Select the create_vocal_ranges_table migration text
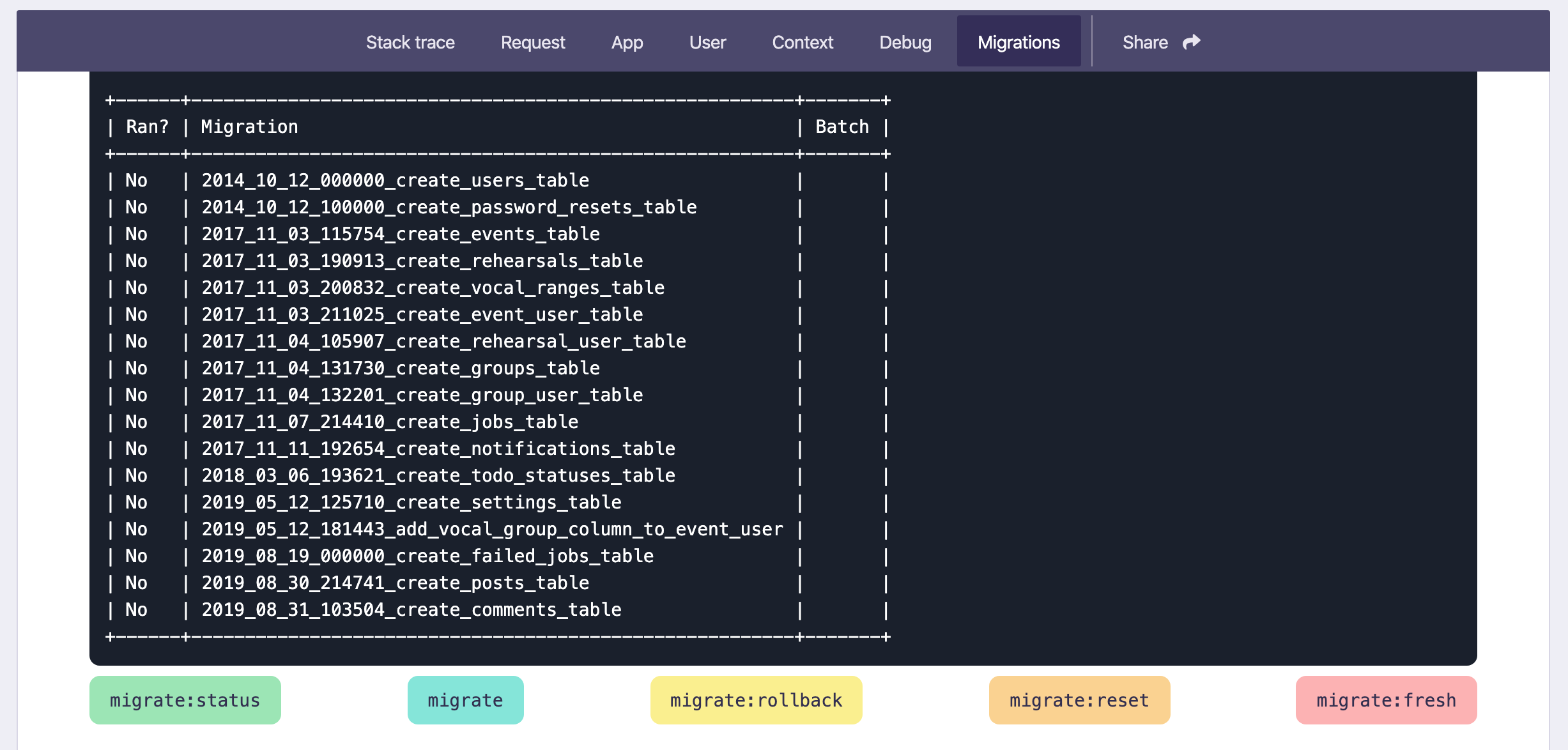The image size is (1568, 750). tap(433, 288)
